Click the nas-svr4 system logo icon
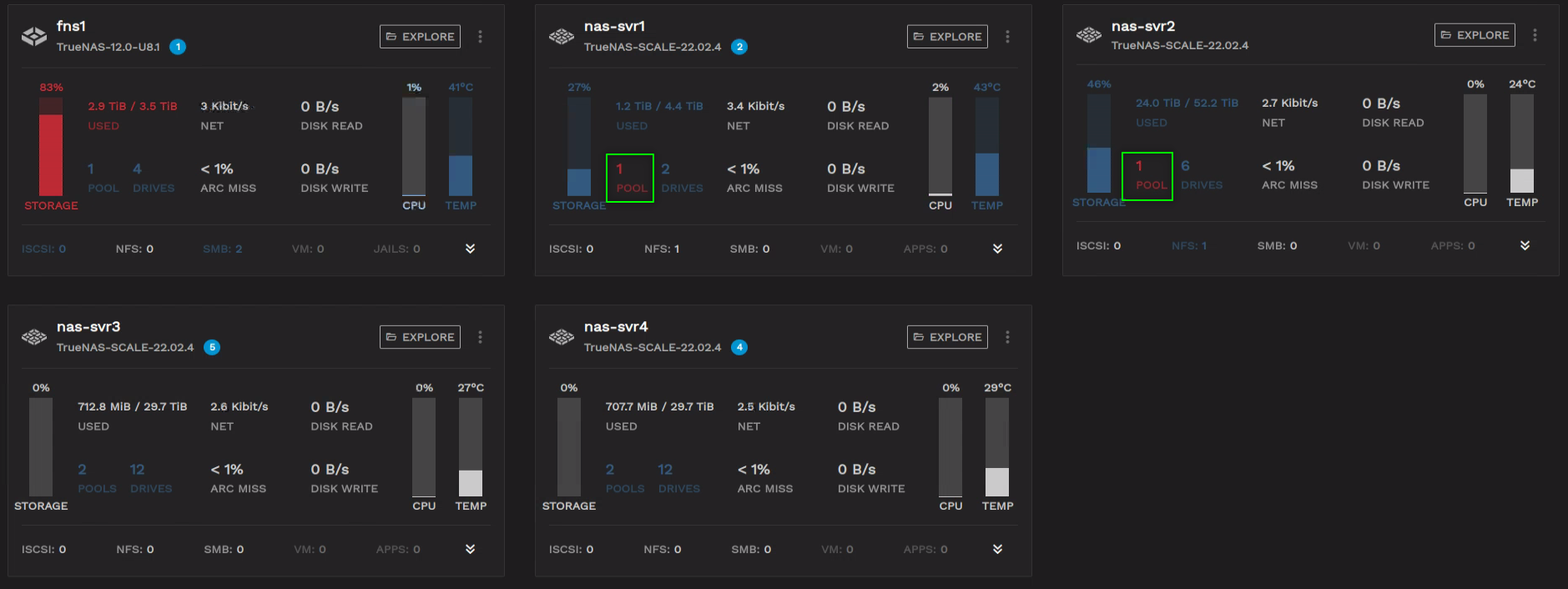The width and height of the screenshot is (1568, 589). (562, 337)
